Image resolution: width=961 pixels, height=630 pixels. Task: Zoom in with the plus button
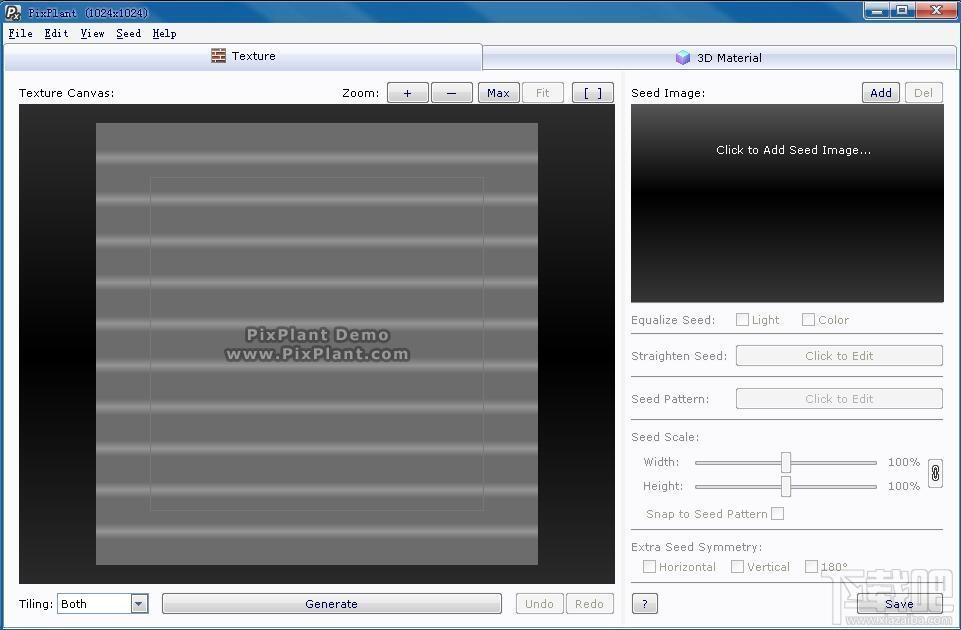click(408, 93)
